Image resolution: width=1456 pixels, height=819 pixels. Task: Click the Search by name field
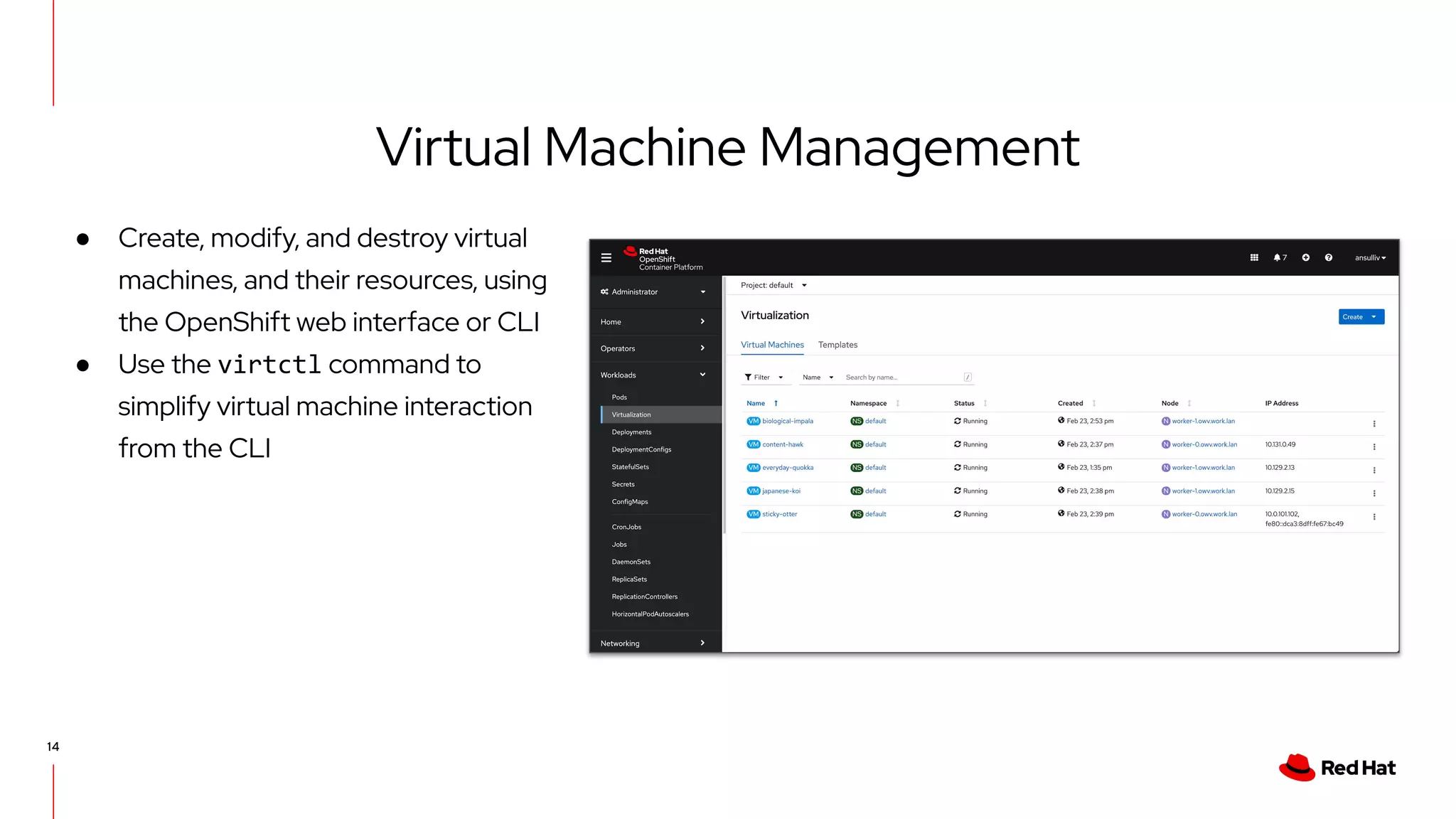903,378
